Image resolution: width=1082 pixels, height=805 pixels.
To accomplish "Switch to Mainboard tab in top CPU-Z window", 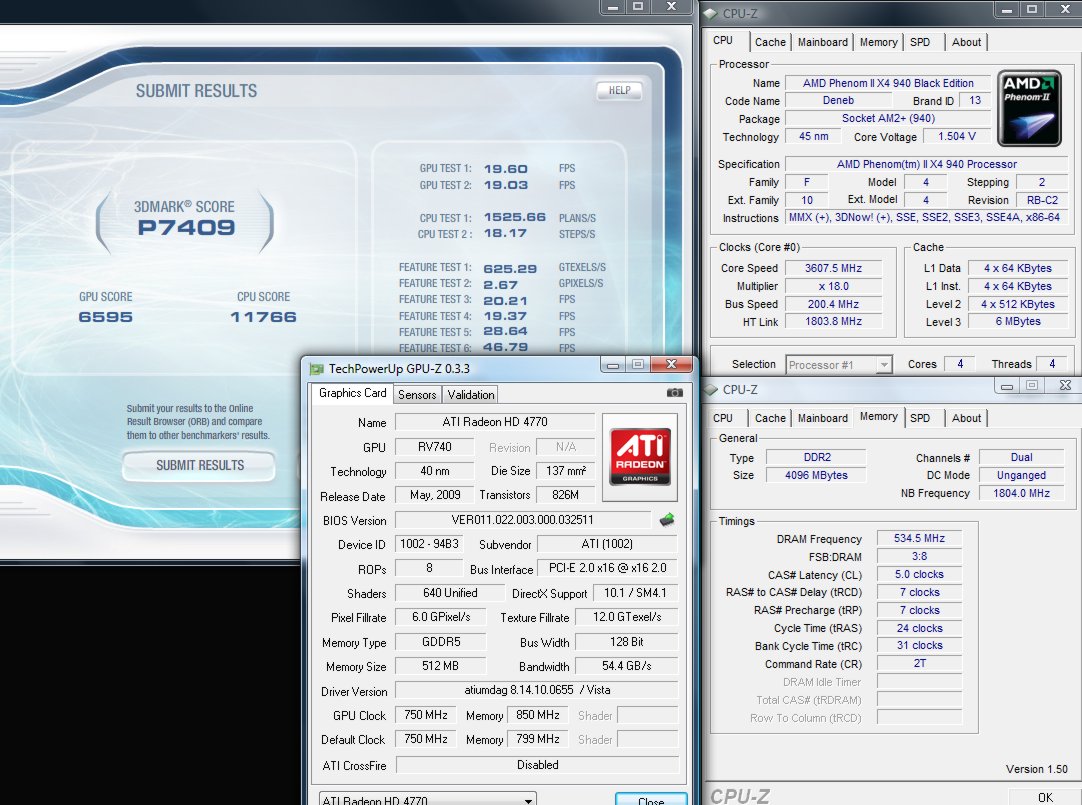I will [x=823, y=42].
